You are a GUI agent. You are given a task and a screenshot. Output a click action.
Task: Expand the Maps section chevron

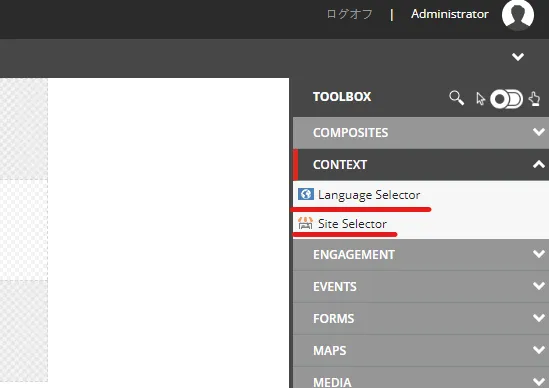point(538,349)
